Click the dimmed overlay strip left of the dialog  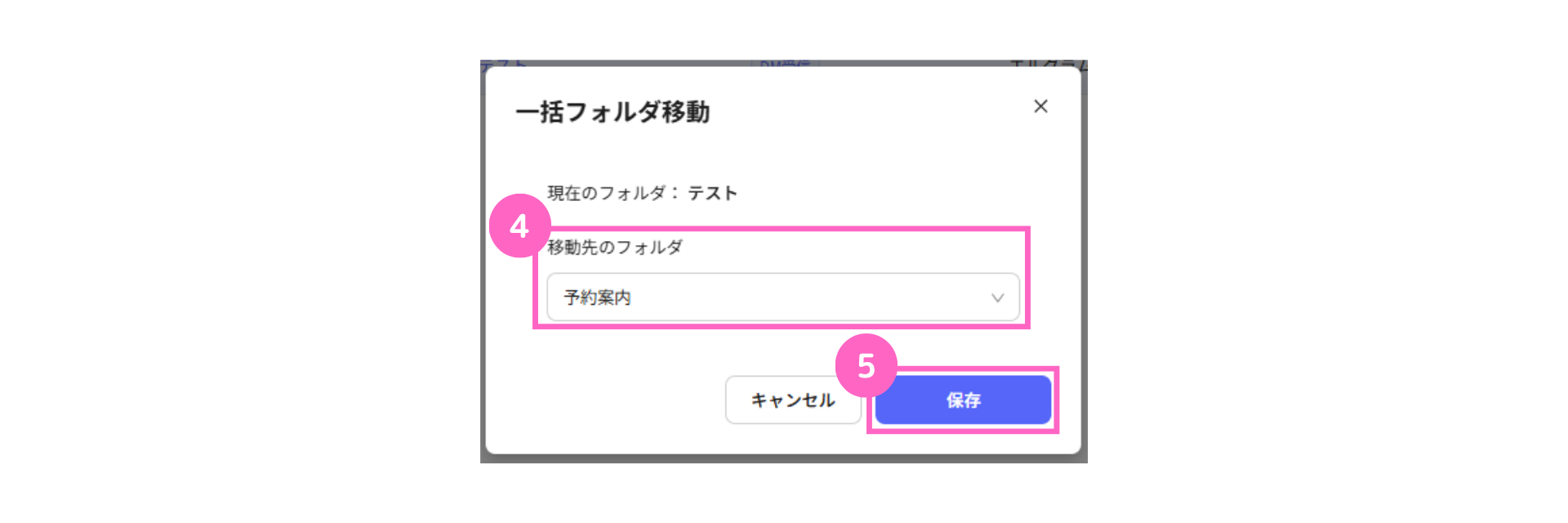click(483, 261)
